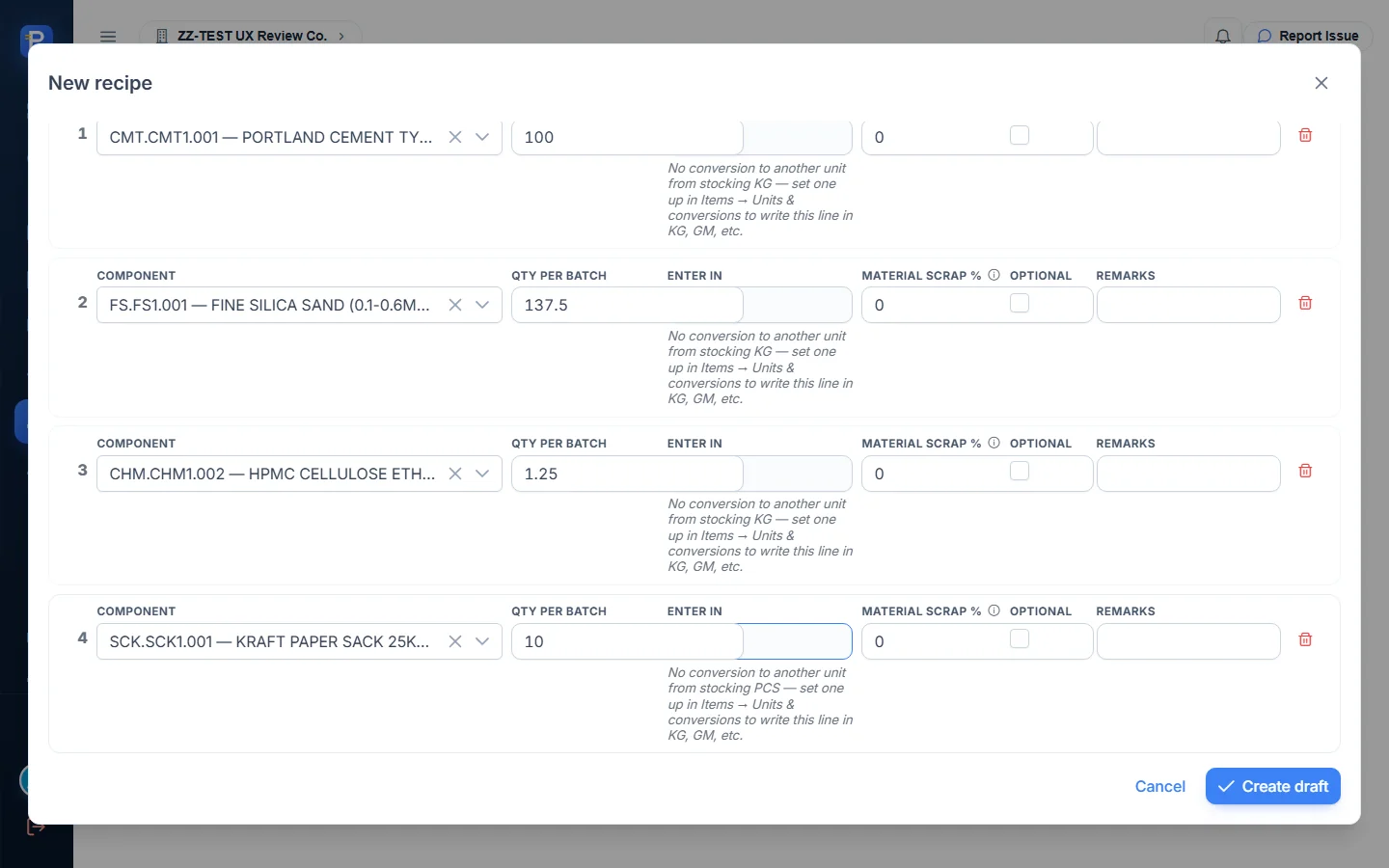This screenshot has height=868, width=1389.
Task: Click the Report Issue button
Action: [x=1308, y=36]
